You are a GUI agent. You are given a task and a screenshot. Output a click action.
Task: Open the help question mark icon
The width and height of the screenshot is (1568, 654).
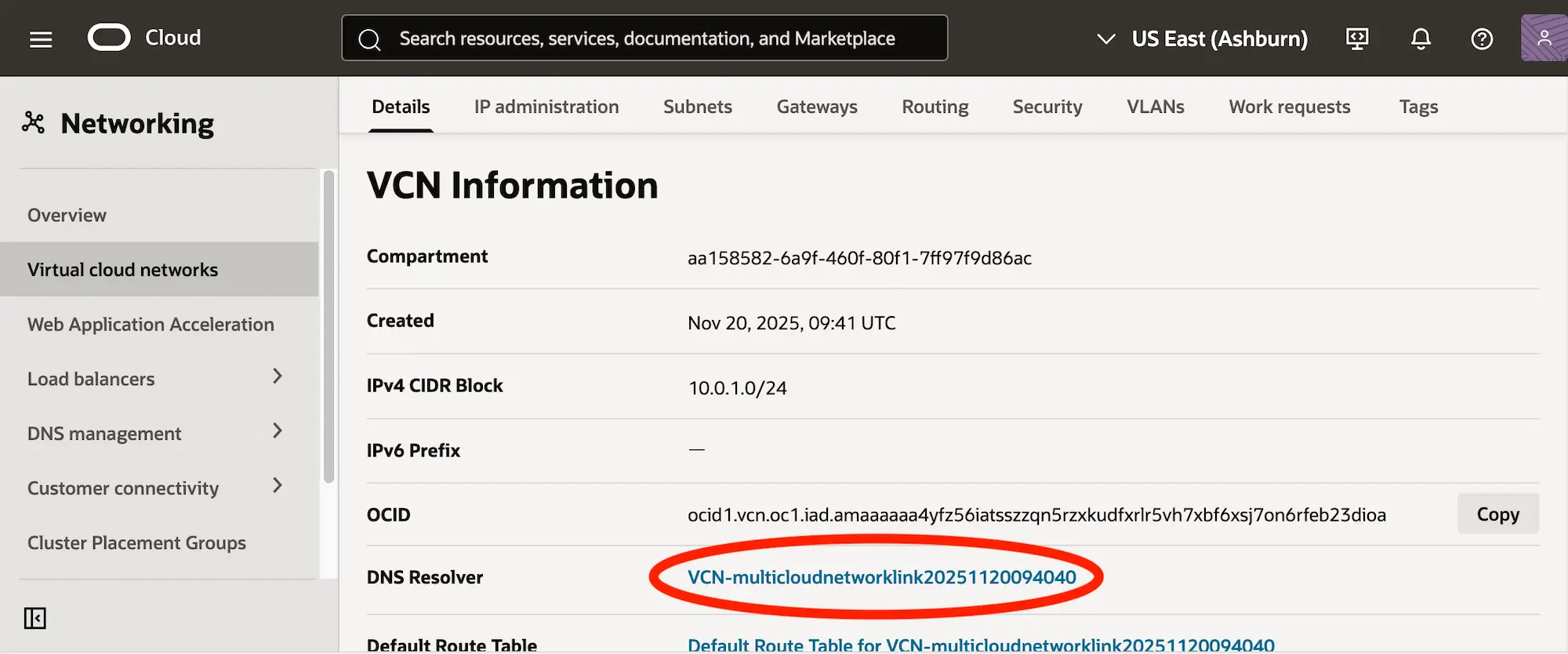[1482, 38]
